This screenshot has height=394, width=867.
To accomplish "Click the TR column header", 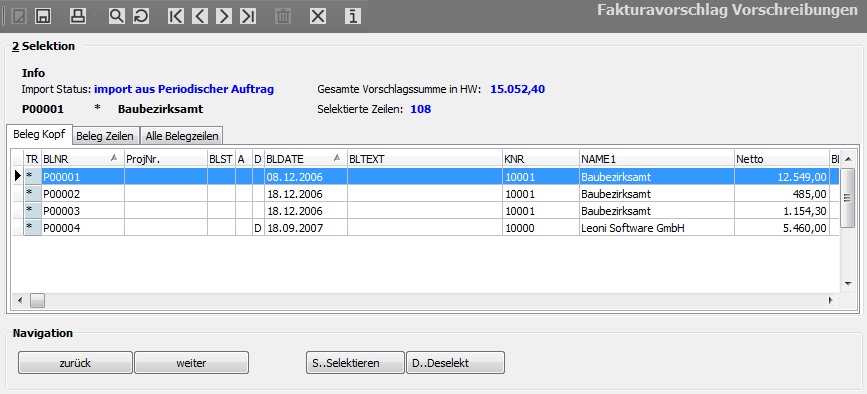I will [32, 159].
